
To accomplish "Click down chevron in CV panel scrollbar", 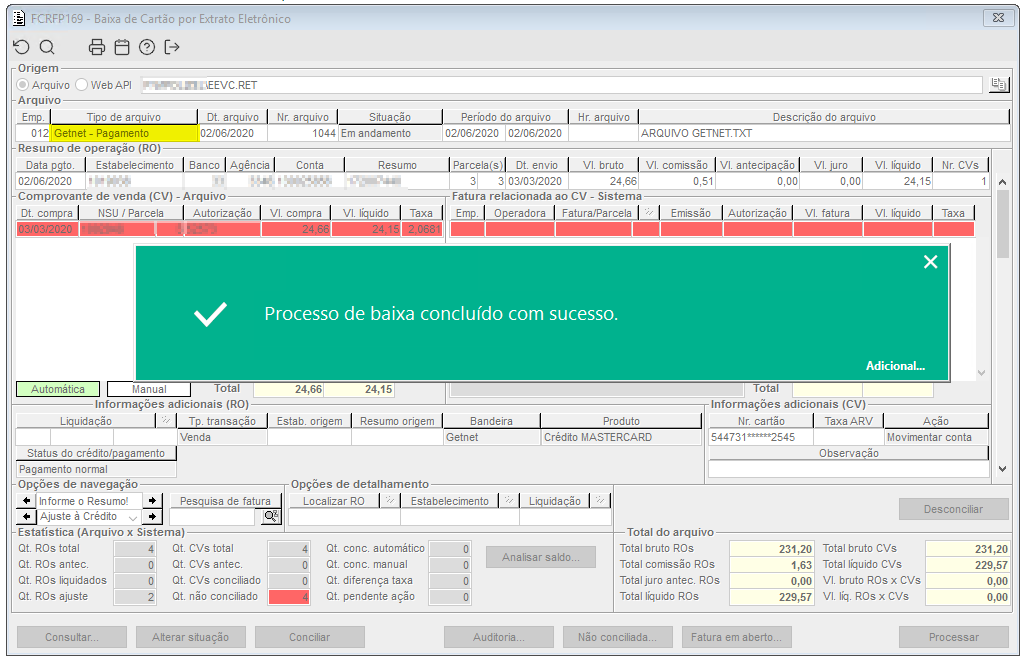I will [981, 373].
